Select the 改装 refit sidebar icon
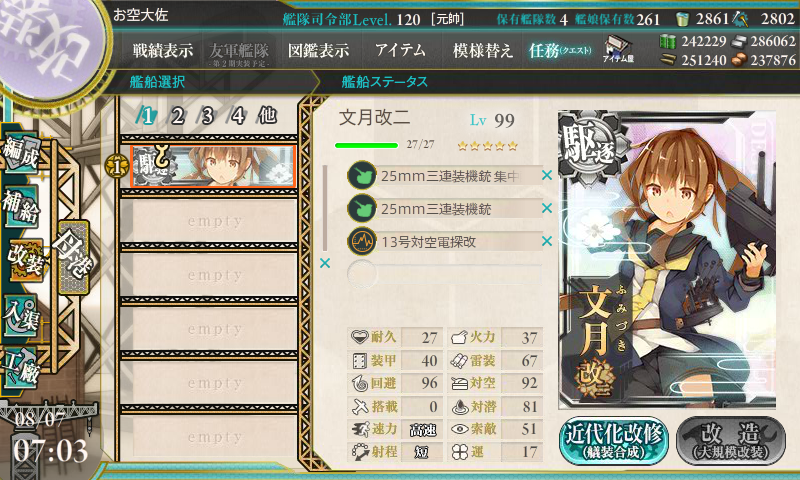The width and height of the screenshot is (800, 480). pos(24,260)
